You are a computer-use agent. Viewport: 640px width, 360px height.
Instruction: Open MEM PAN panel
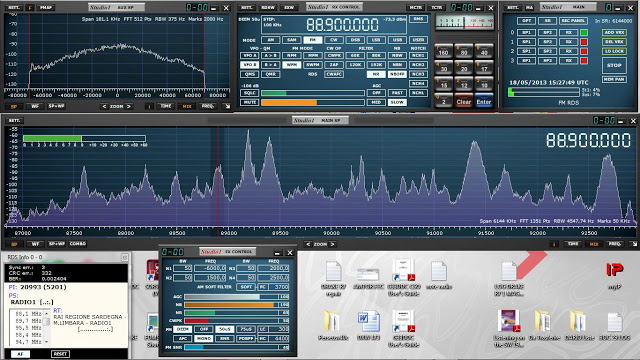pyautogui.click(x=614, y=79)
